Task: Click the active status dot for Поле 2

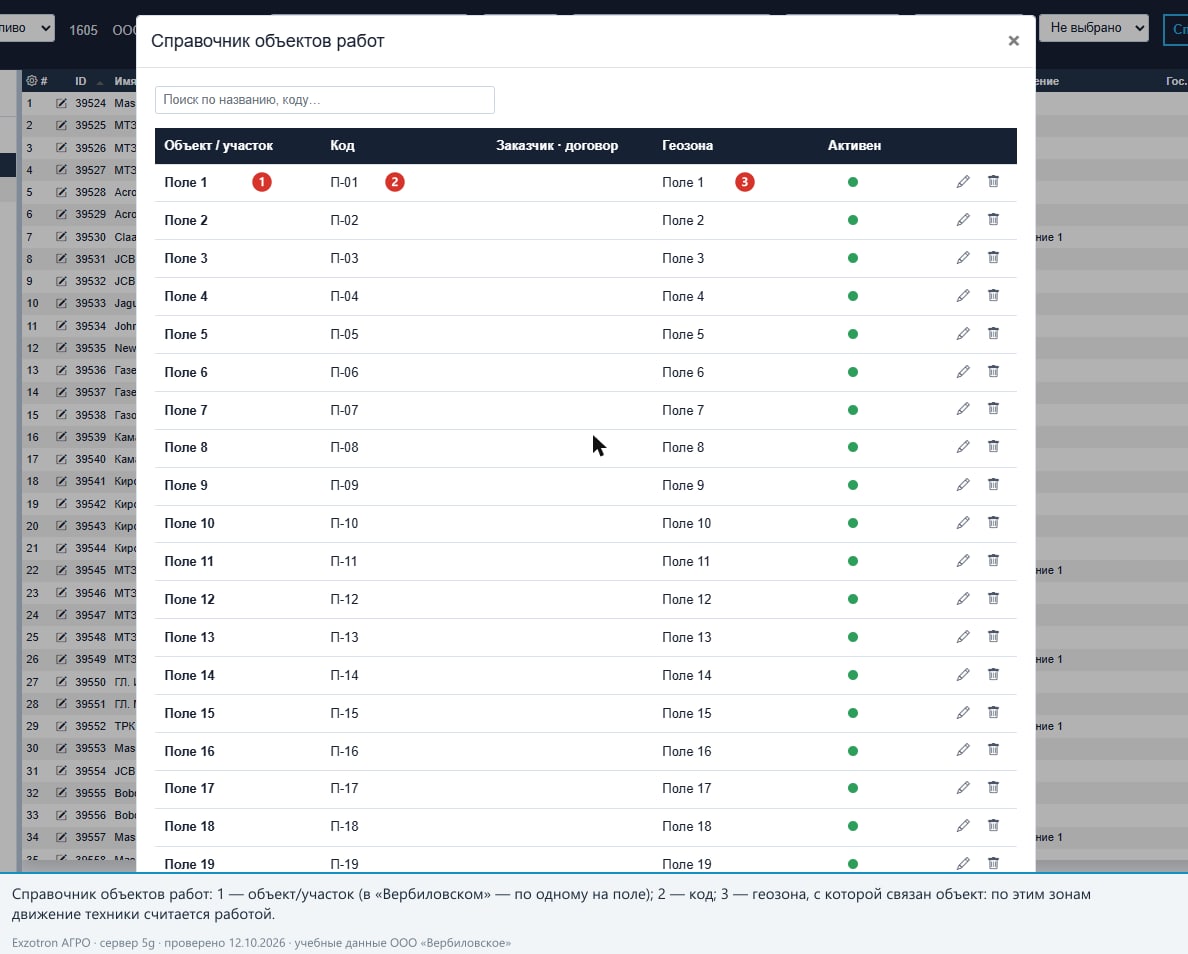Action: pyautogui.click(x=853, y=220)
